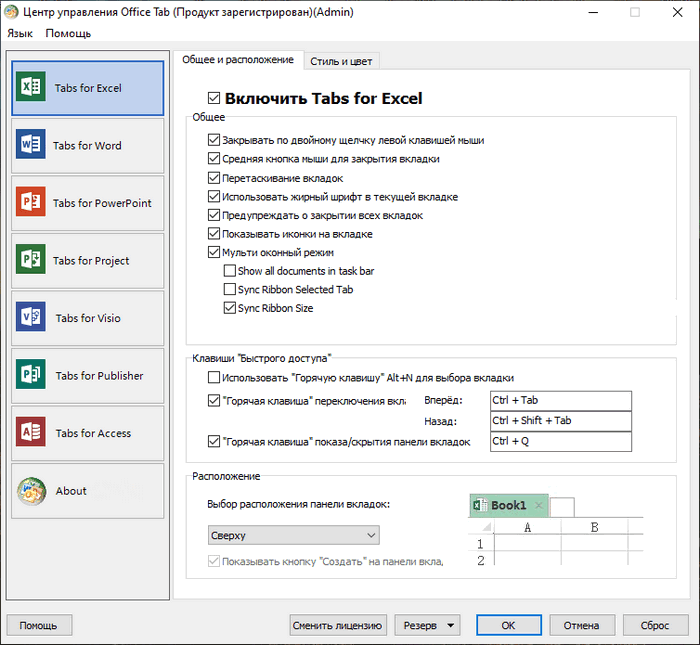Click the Сброс button

point(655,625)
